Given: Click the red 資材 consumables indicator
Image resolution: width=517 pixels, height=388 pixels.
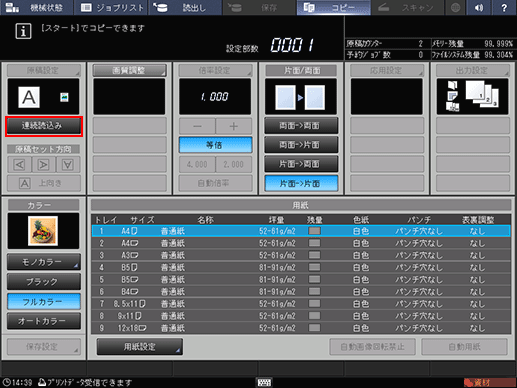Looking at the screenshot, I should tap(489, 382).
